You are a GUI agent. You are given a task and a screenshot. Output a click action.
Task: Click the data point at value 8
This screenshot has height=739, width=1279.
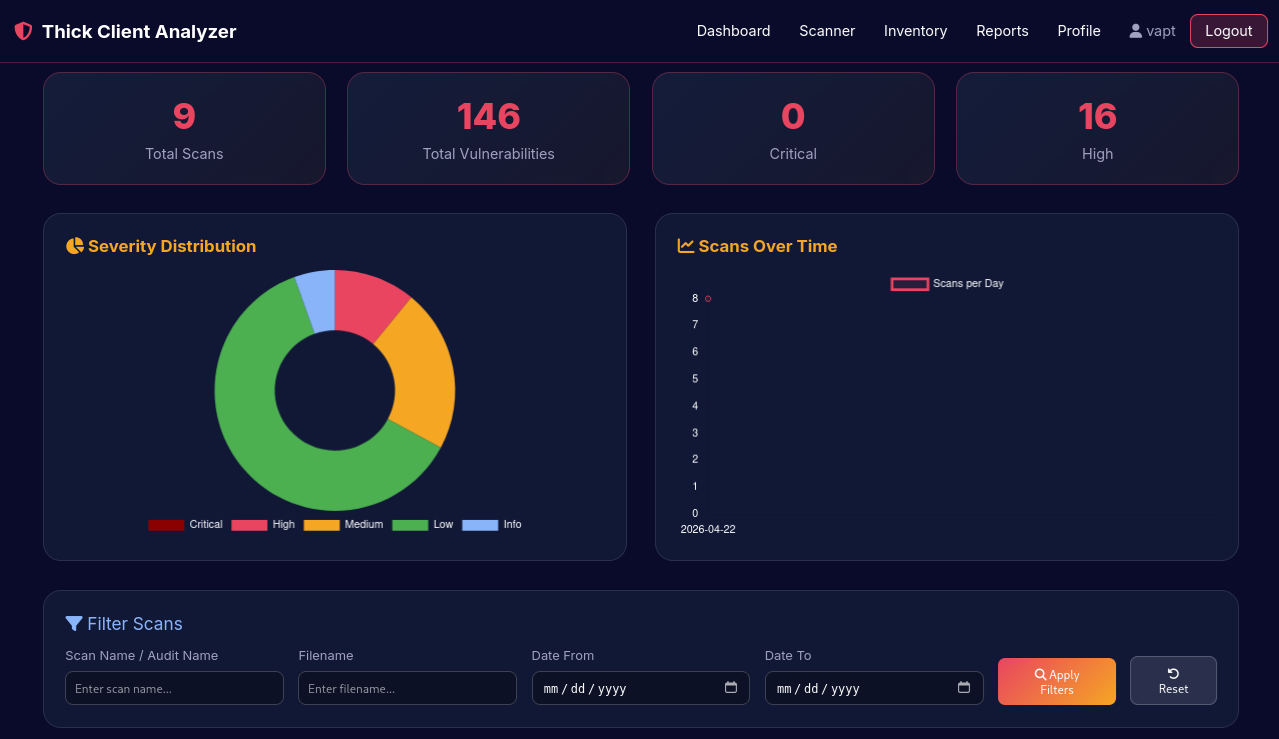click(x=708, y=298)
